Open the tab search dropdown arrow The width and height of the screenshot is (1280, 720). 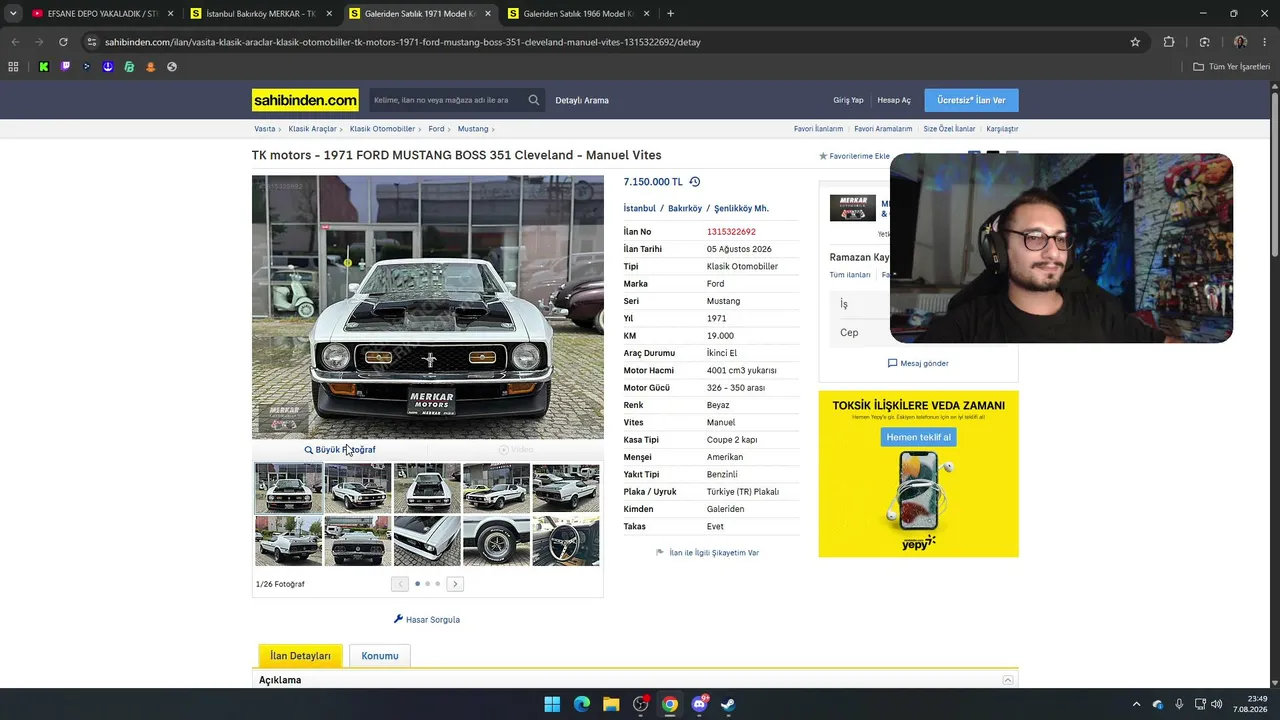click(x=13, y=14)
